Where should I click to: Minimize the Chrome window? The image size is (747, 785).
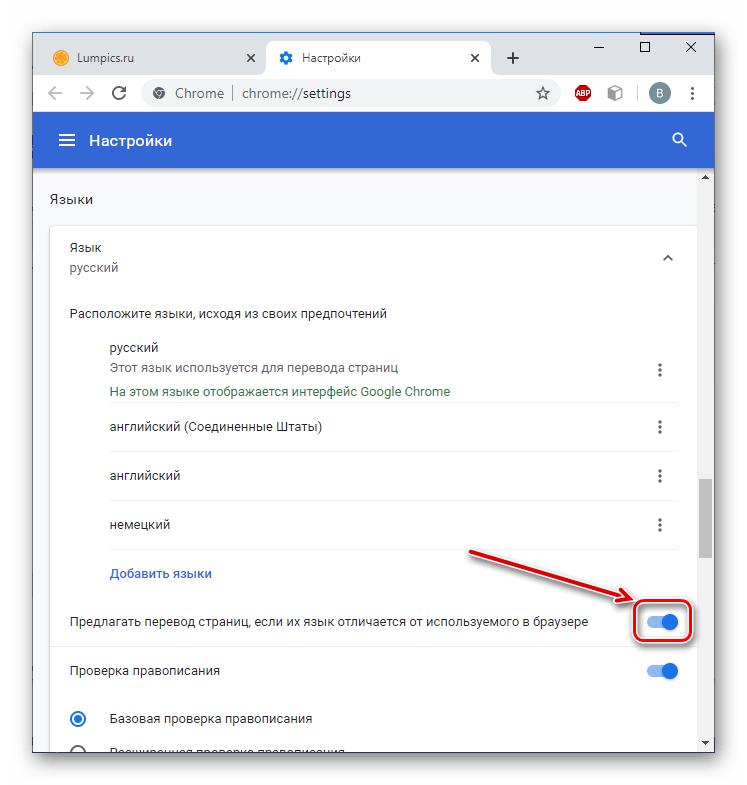(x=599, y=48)
